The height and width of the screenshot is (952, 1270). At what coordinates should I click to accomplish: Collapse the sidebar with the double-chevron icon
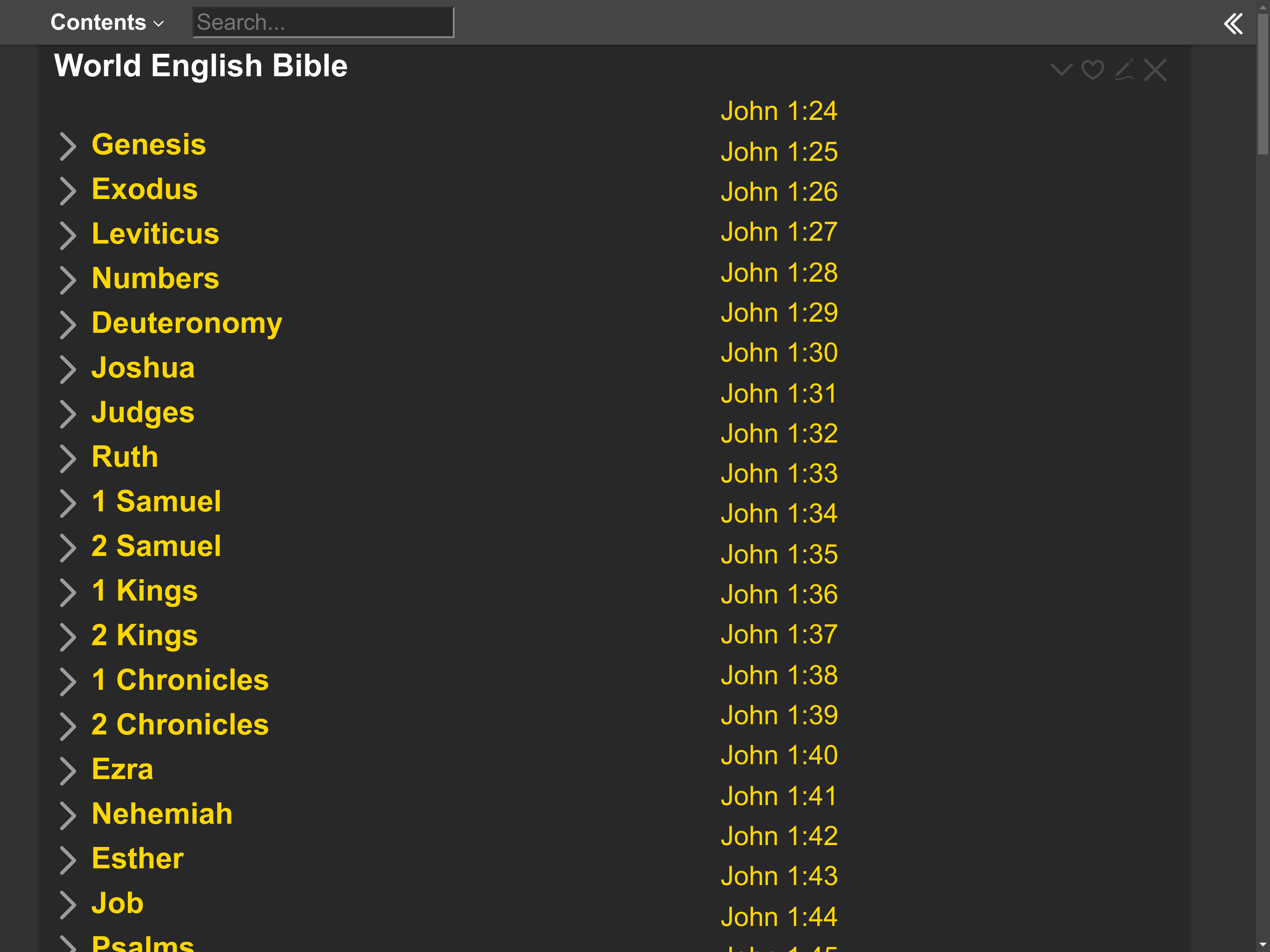click(x=1233, y=24)
